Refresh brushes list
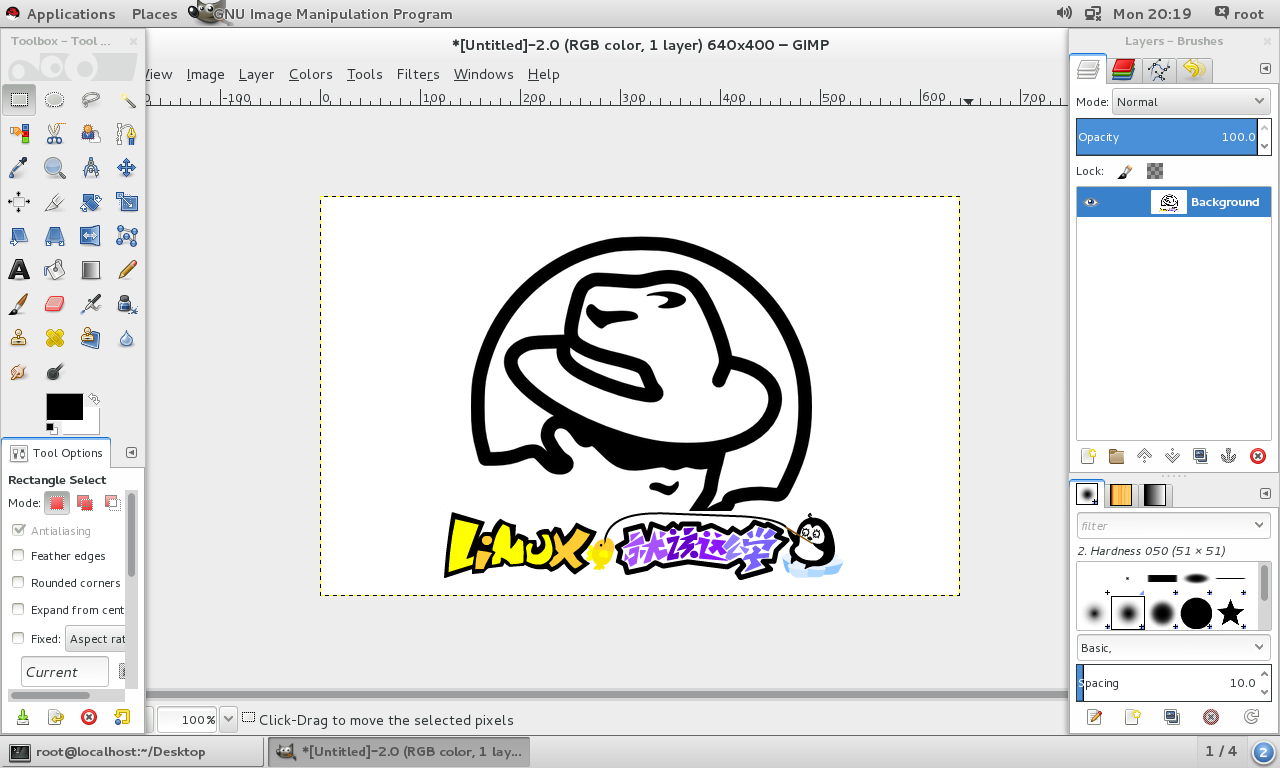The image size is (1280, 768). pos(1251,716)
